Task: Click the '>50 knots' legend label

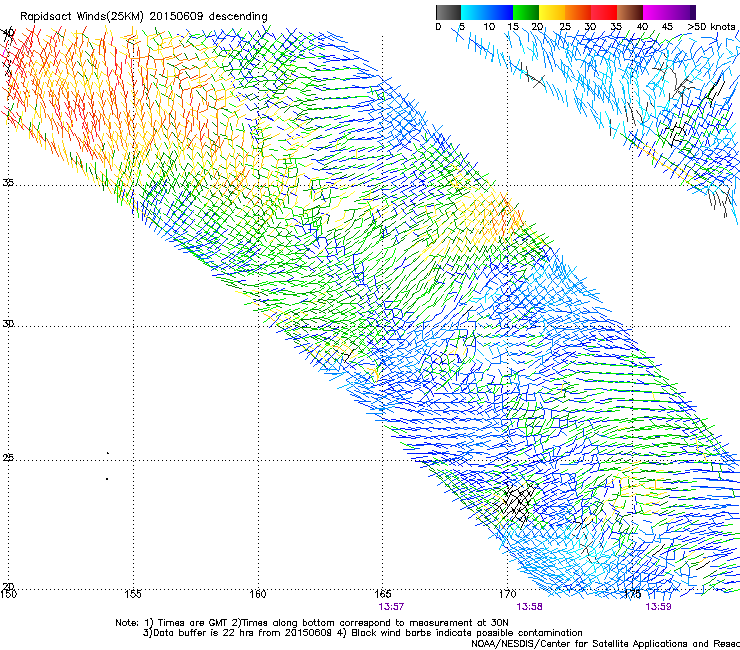Action: pyautogui.click(x=711, y=26)
